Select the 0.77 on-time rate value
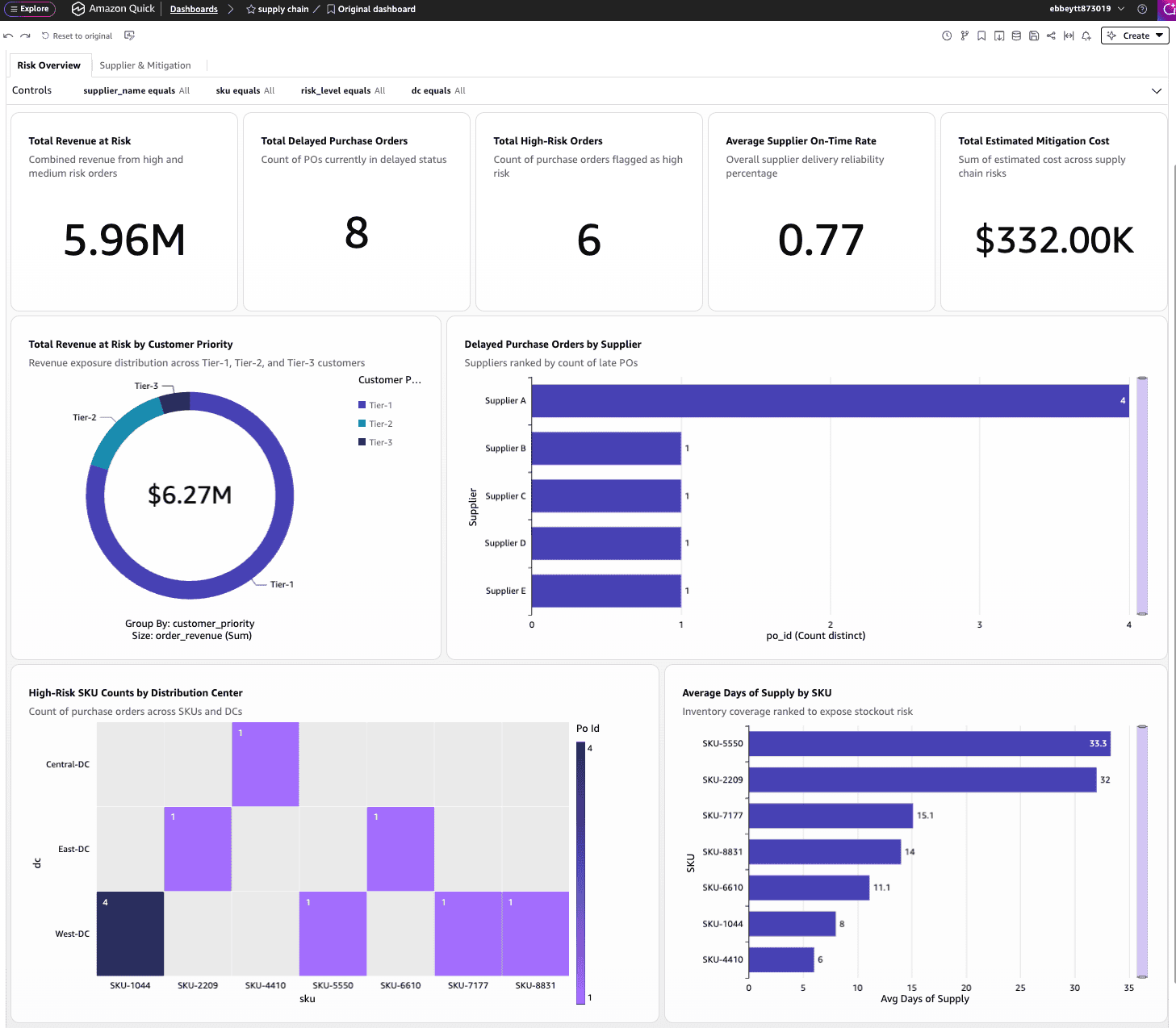Viewport: 1176px width, 1028px height. (x=821, y=240)
